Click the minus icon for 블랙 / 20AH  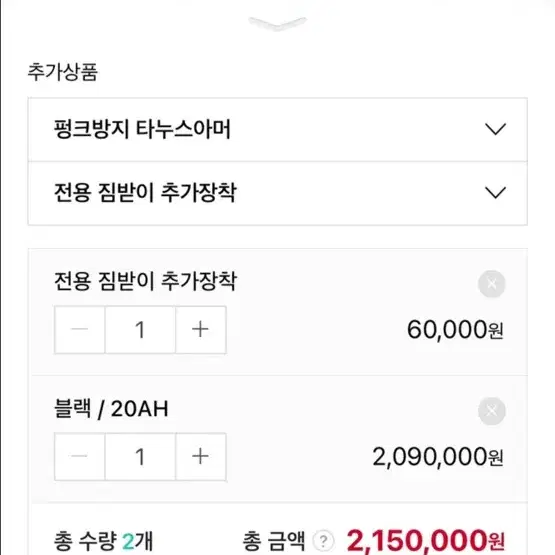pyautogui.click(x=80, y=456)
